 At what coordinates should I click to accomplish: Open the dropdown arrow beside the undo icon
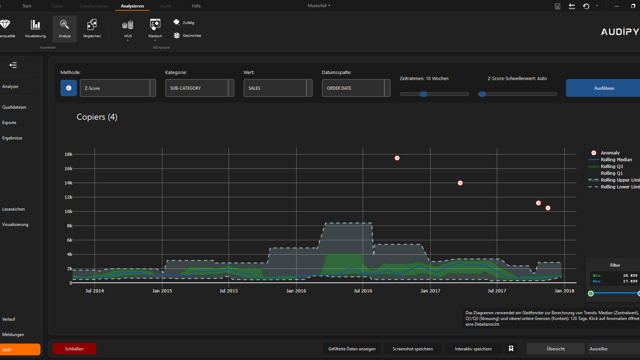[x=597, y=6]
